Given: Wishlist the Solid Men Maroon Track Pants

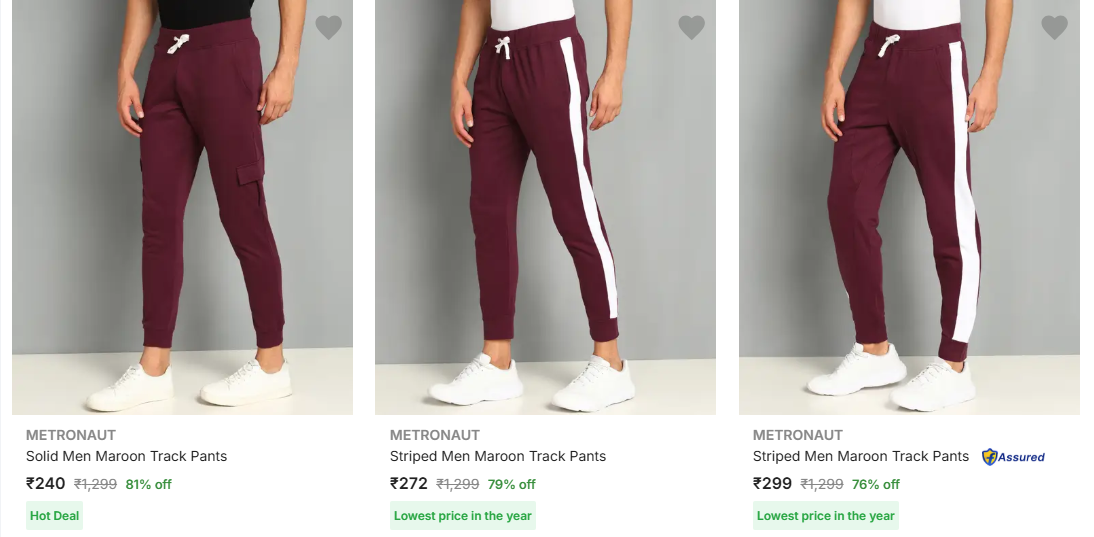Looking at the screenshot, I should pyautogui.click(x=328, y=28).
